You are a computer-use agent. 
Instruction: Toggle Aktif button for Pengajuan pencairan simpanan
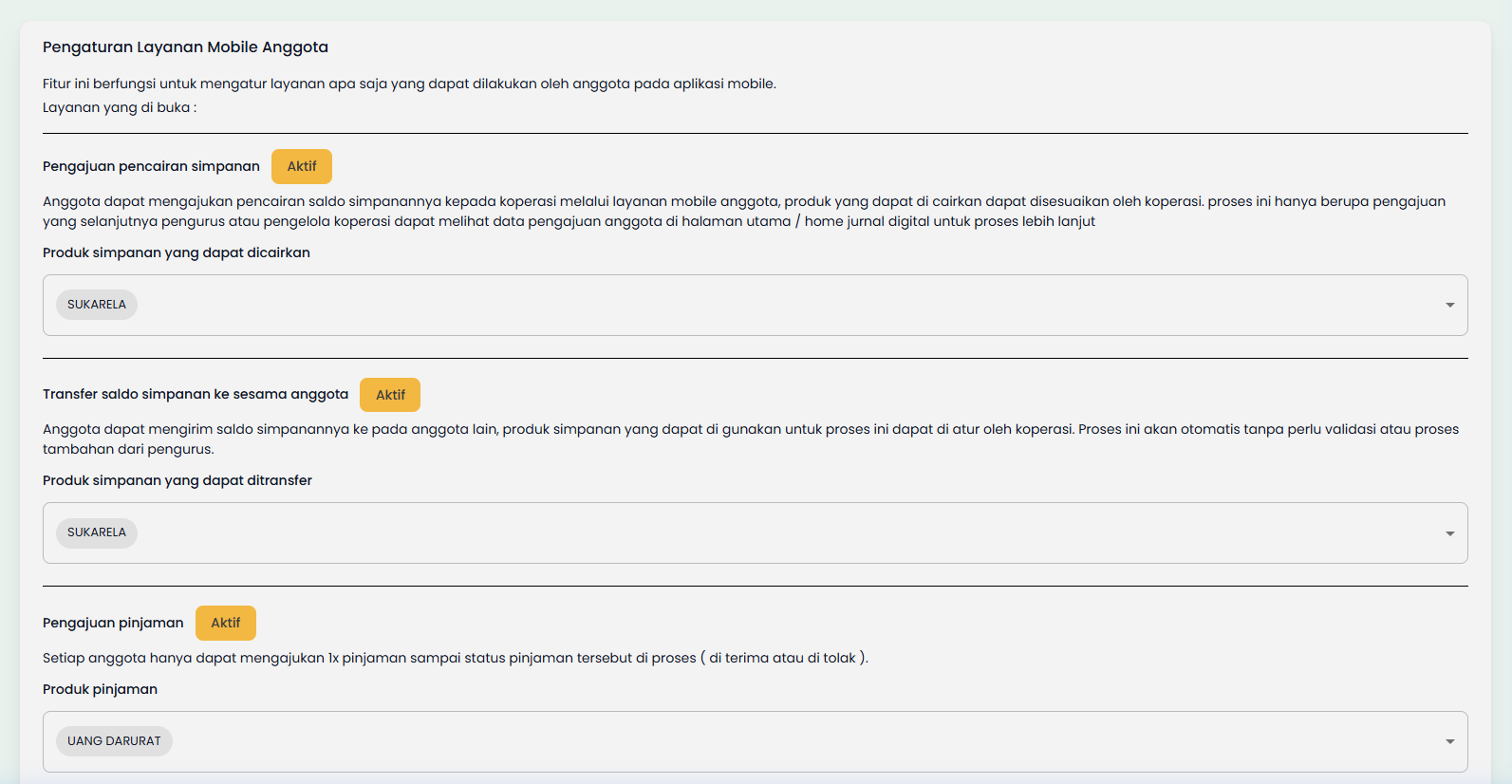tap(301, 166)
